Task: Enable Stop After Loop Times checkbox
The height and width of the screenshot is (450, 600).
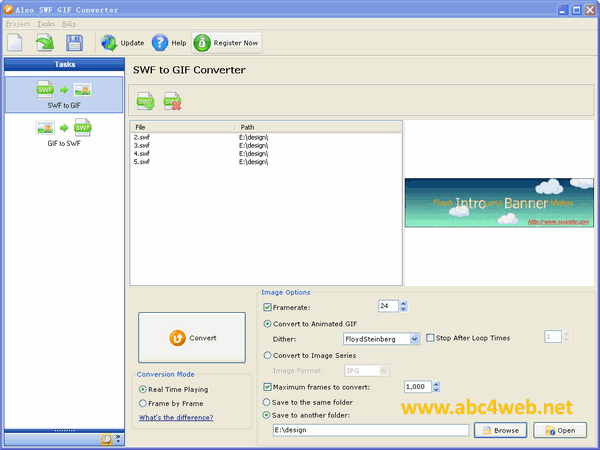Action: [431, 338]
